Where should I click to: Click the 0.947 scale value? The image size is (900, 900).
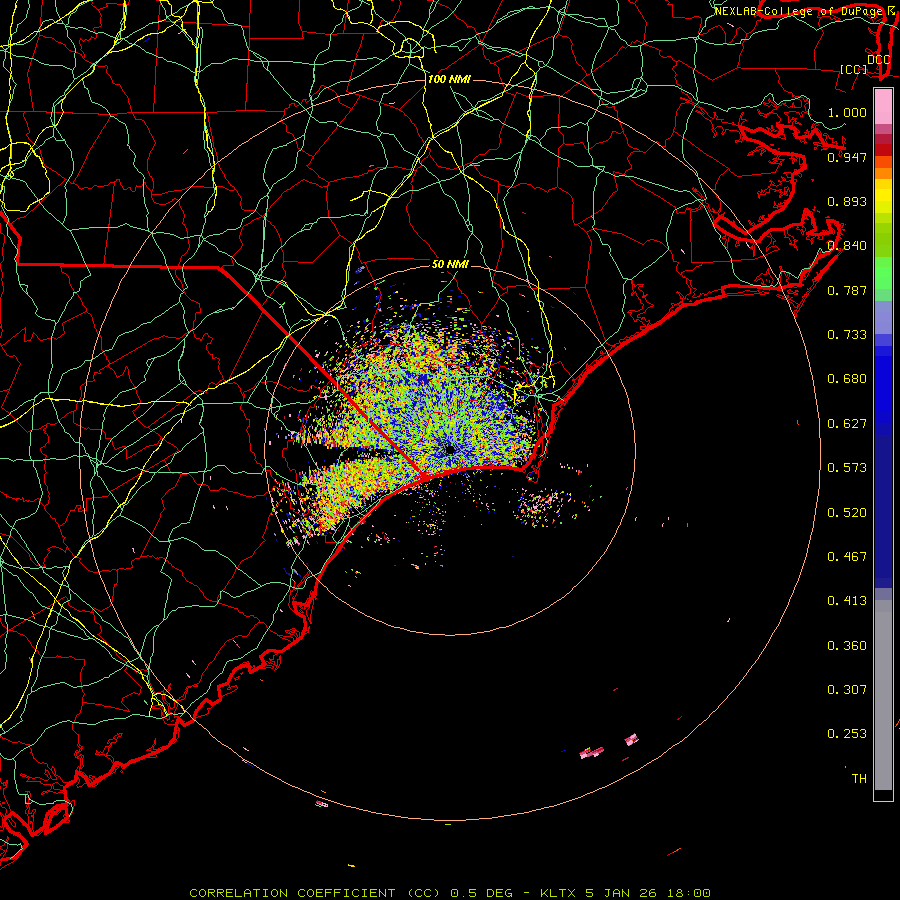point(847,157)
